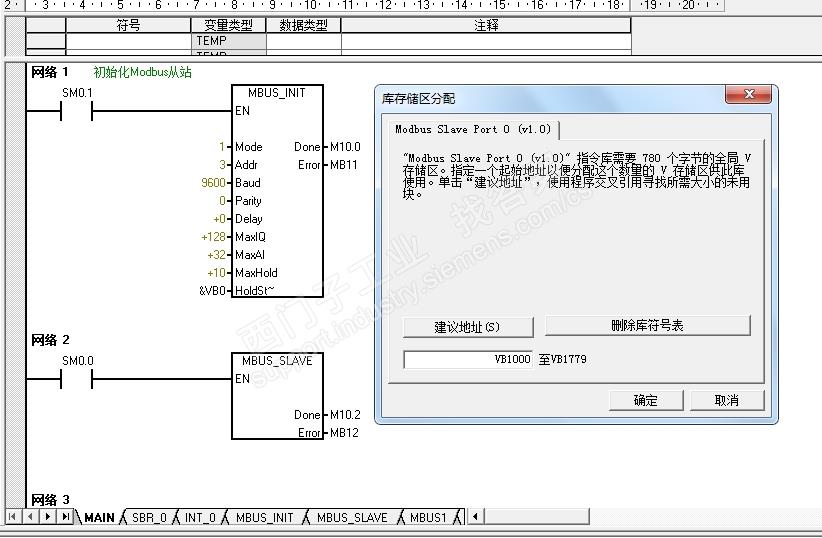Click the 网络 2 network label
Viewport: 822px width, 538px height.
pyautogui.click(x=50, y=340)
